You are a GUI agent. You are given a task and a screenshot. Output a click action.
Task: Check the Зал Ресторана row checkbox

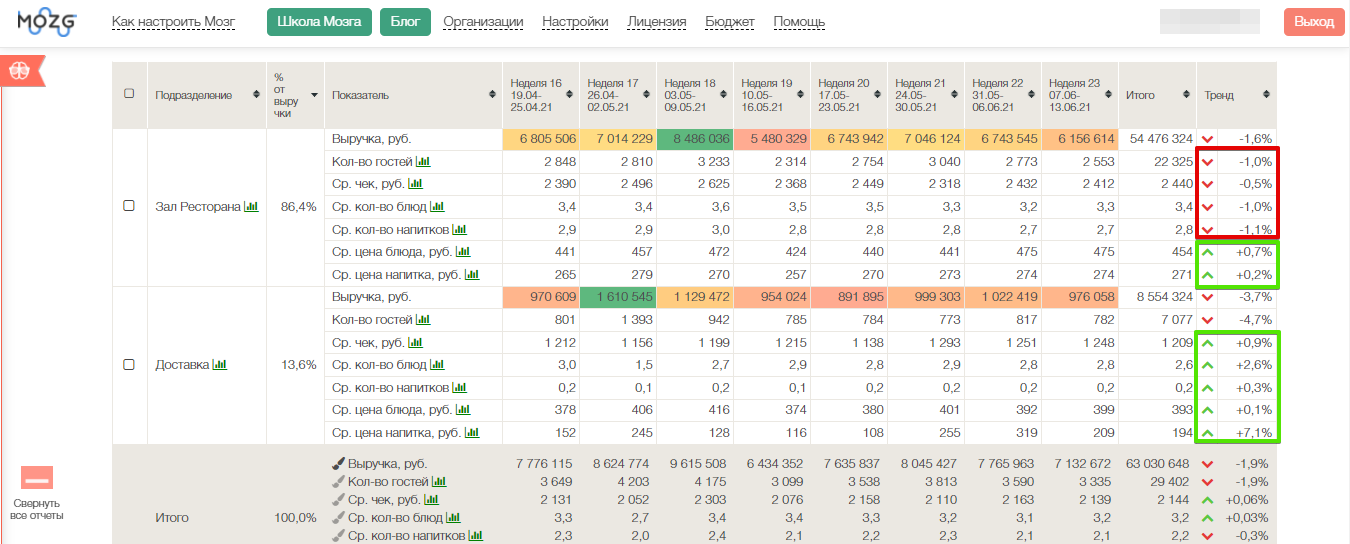129,206
